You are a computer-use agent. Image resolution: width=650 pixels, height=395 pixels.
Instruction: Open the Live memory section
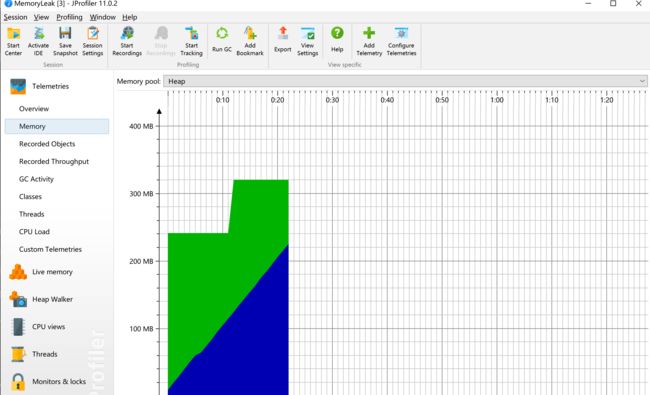[41, 272]
